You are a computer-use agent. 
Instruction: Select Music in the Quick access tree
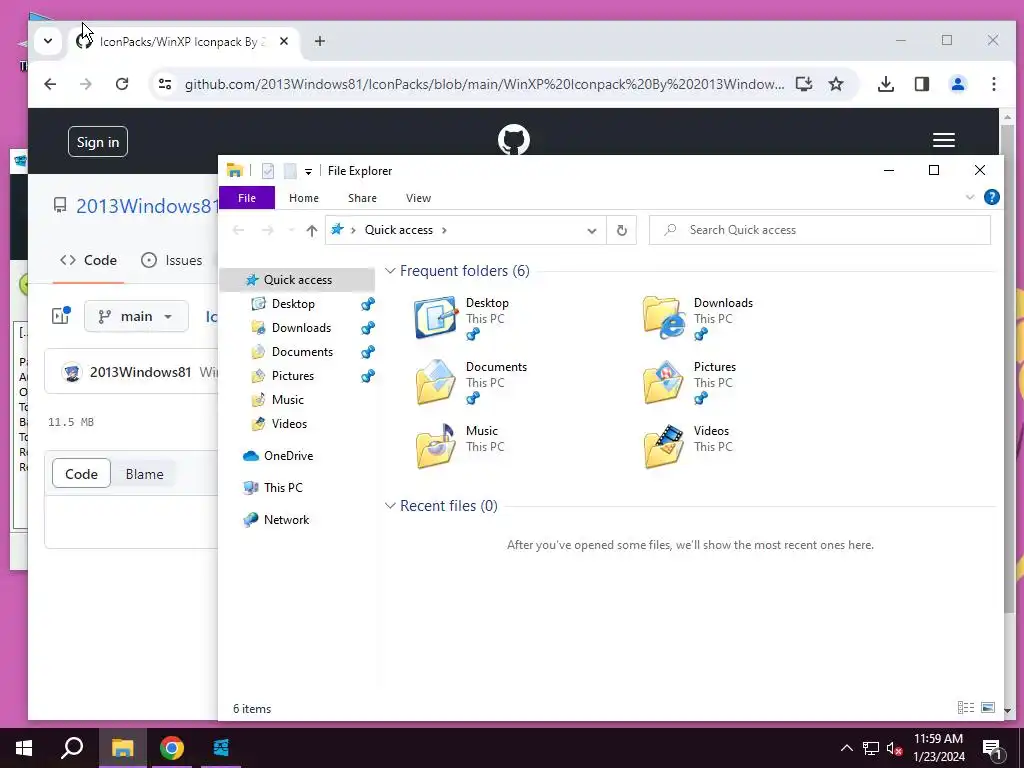[x=288, y=400]
